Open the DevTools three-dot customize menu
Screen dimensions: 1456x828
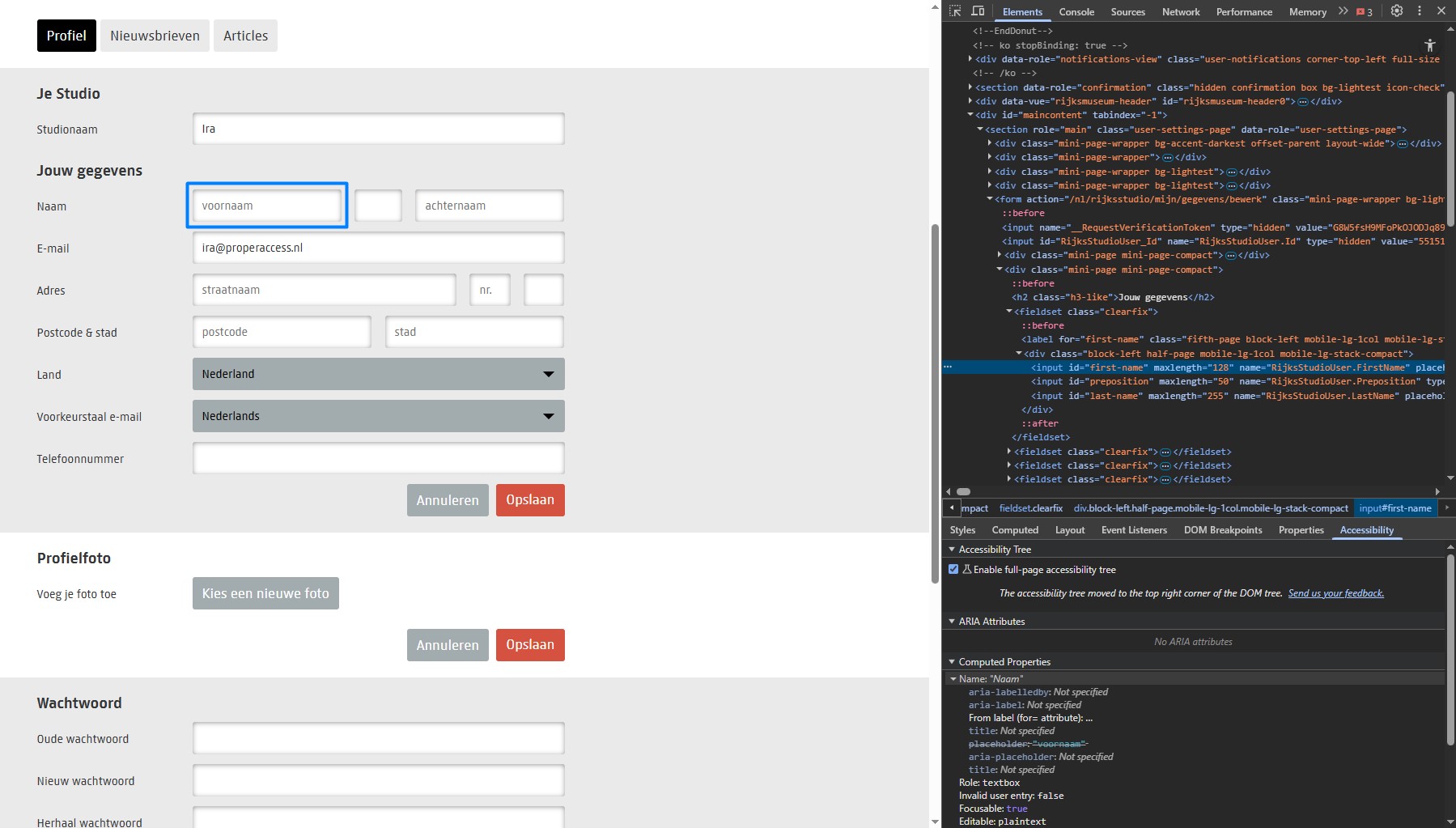click(x=1419, y=11)
